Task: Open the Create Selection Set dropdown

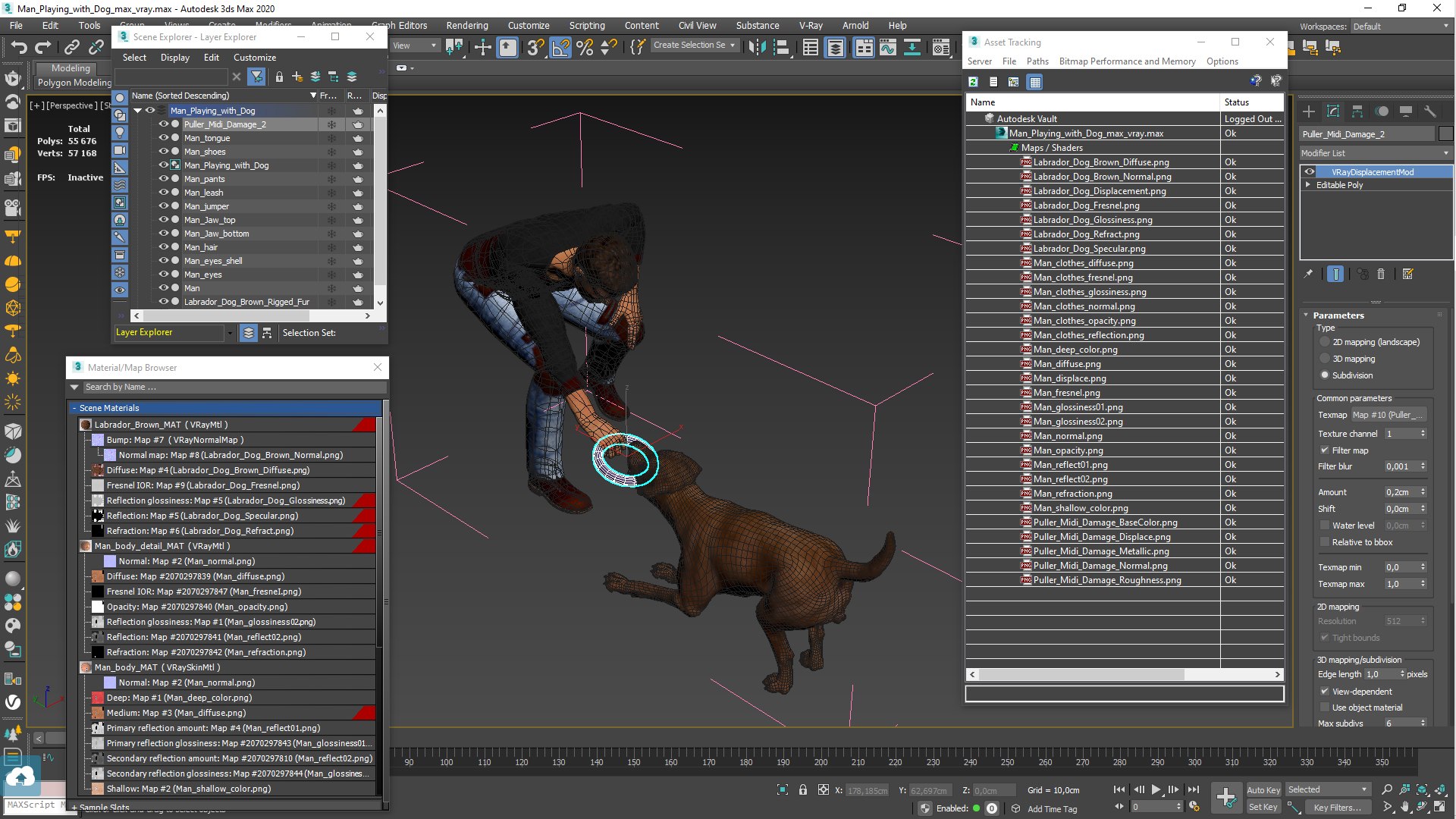Action: coord(695,45)
